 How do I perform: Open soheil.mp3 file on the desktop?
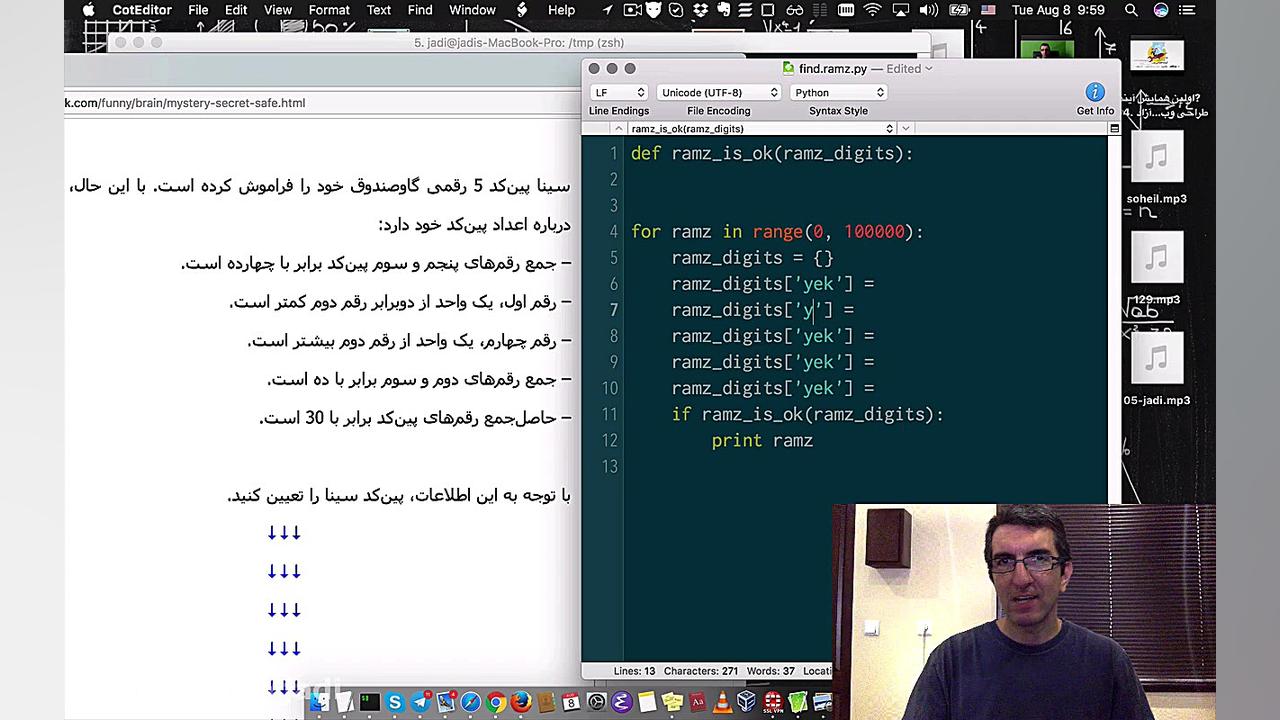(1156, 167)
